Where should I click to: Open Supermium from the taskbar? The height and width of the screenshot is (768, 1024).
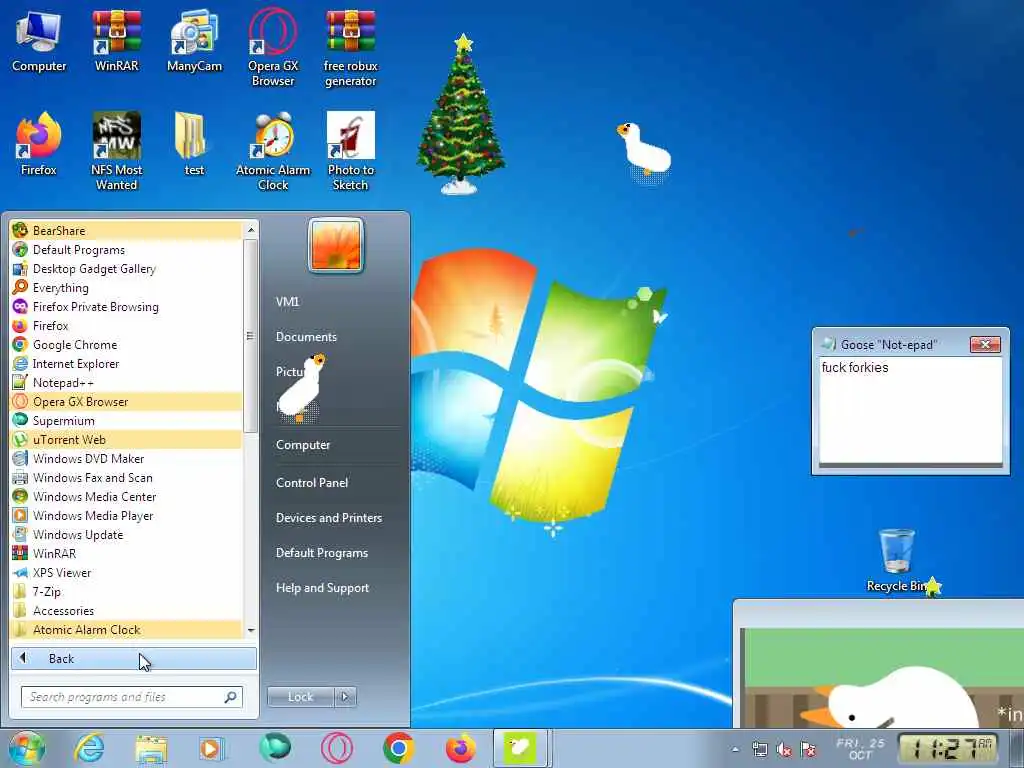(x=274, y=748)
